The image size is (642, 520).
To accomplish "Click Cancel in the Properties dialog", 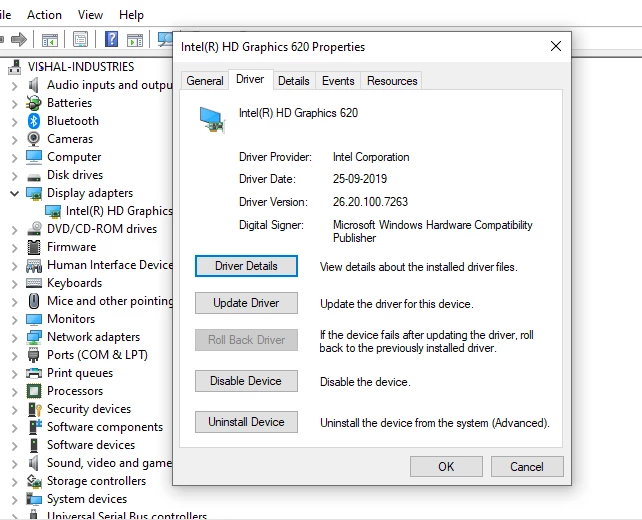I will 527,467.
